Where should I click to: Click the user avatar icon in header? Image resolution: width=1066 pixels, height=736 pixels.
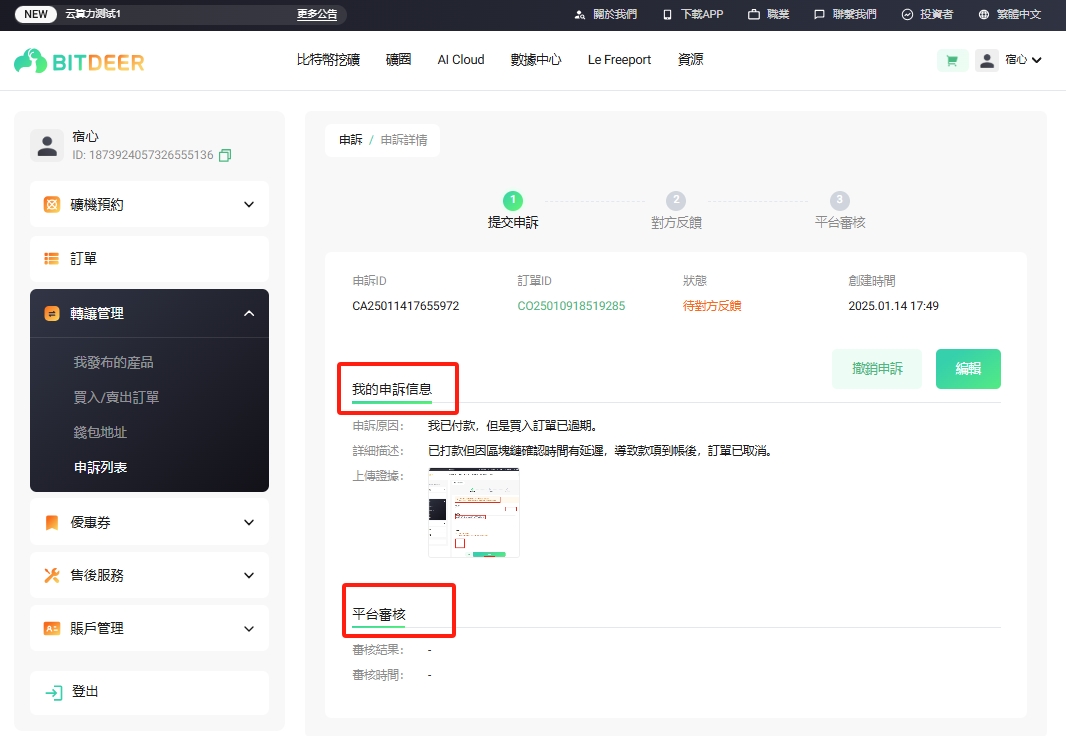[986, 60]
